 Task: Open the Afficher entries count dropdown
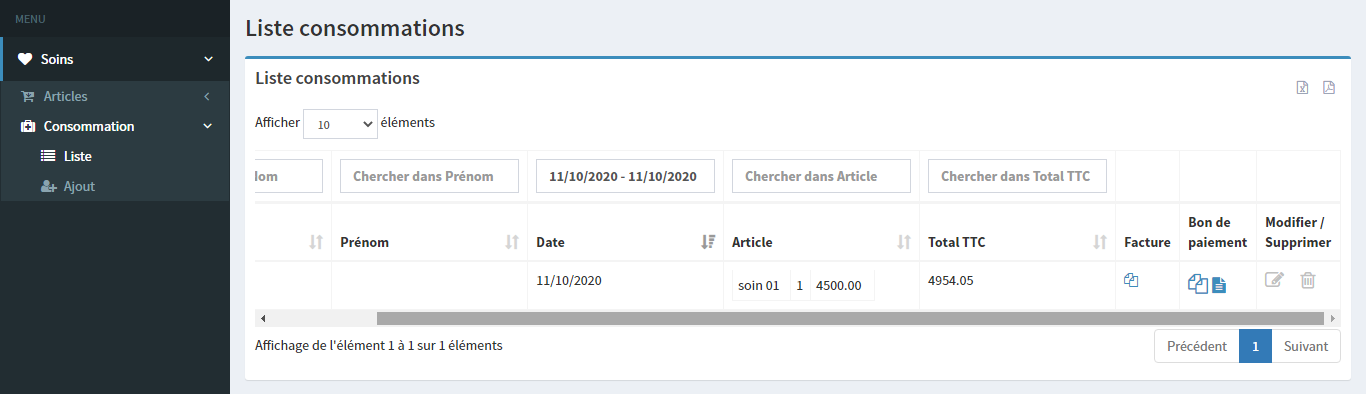[340, 124]
